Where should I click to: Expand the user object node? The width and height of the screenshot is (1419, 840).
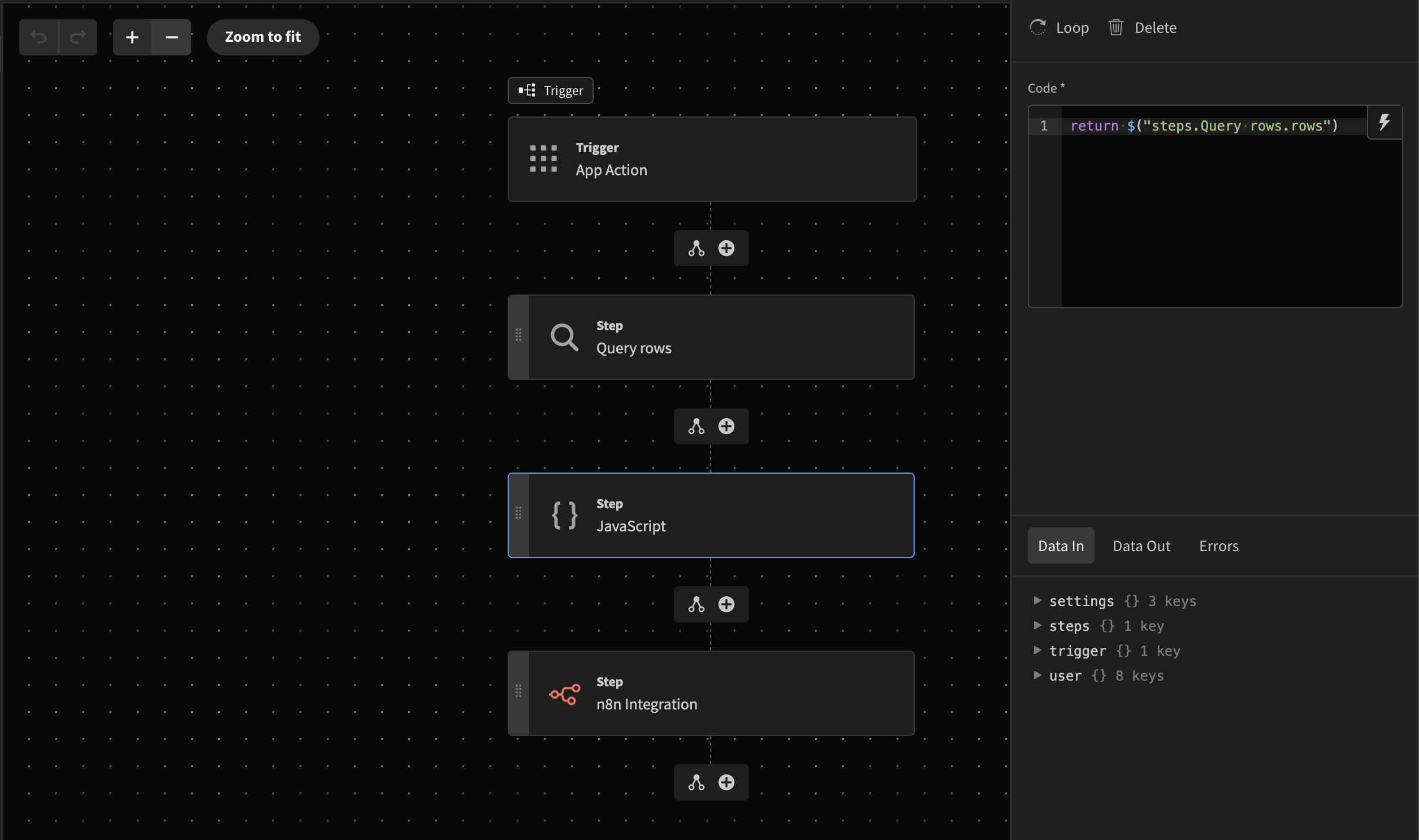[1037, 676]
